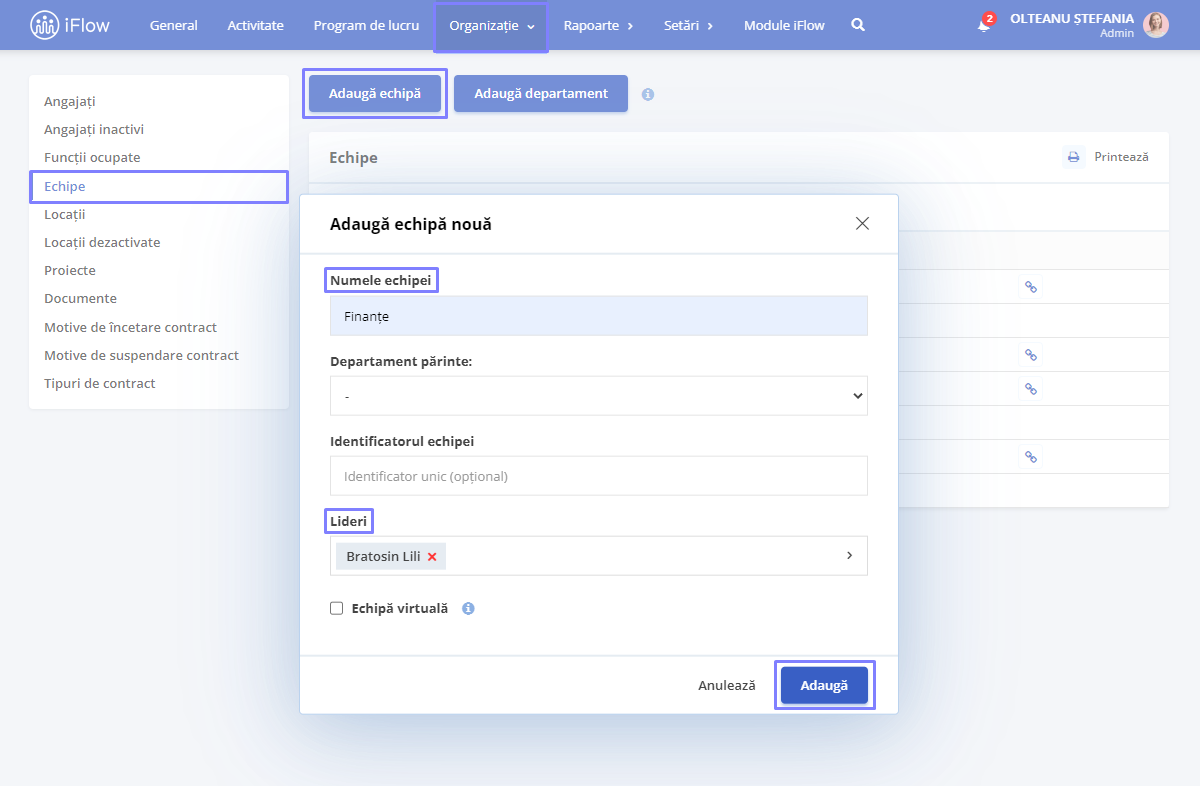This screenshot has height=786, width=1200.
Task: Open the search magnifier icon
Action: point(858,25)
